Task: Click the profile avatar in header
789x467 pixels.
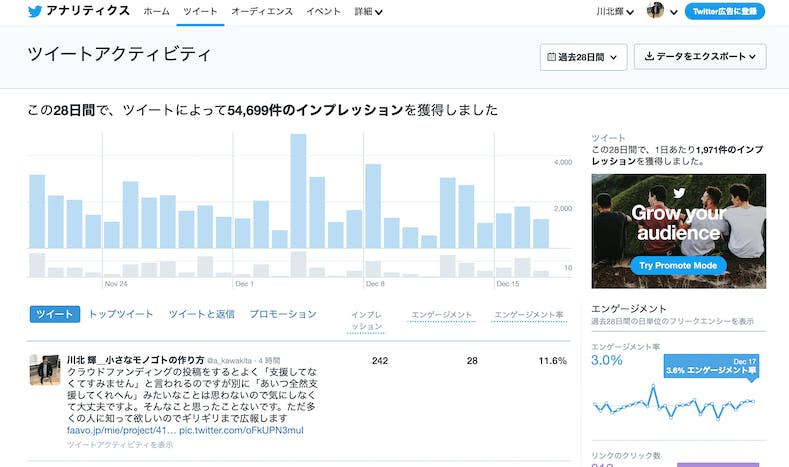Action: [x=656, y=11]
